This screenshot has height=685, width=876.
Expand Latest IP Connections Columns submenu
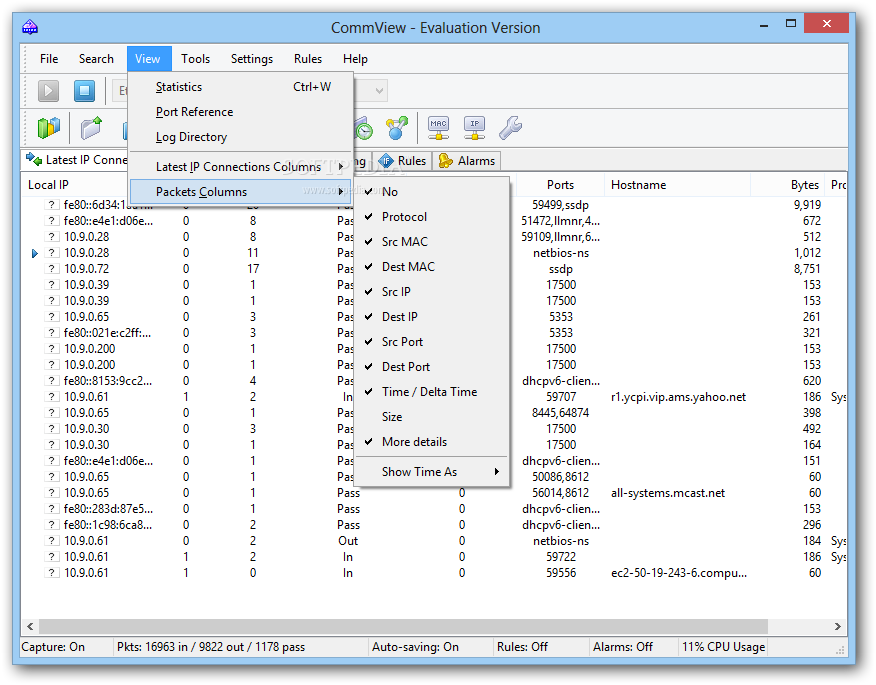(240, 167)
